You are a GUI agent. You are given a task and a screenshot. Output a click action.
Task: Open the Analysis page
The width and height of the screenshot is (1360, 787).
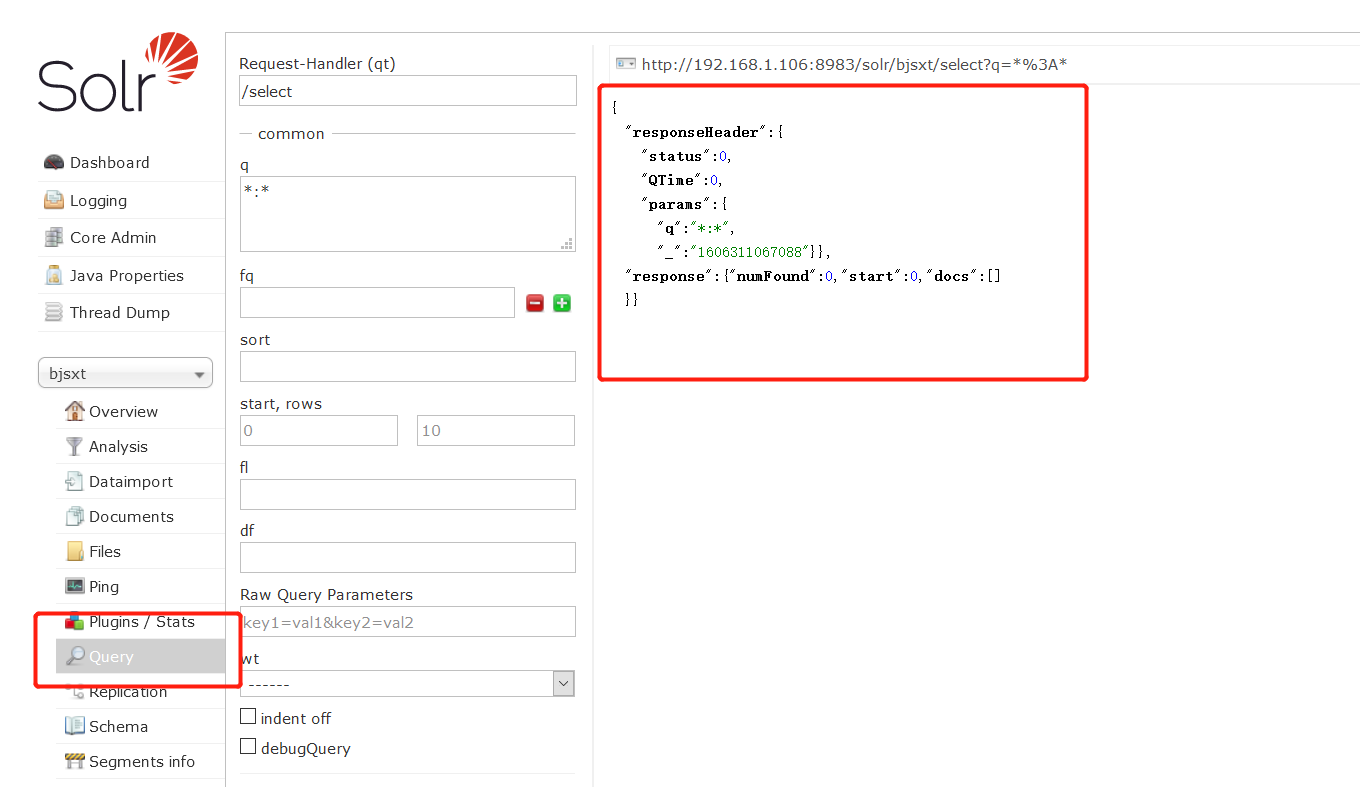[118, 446]
